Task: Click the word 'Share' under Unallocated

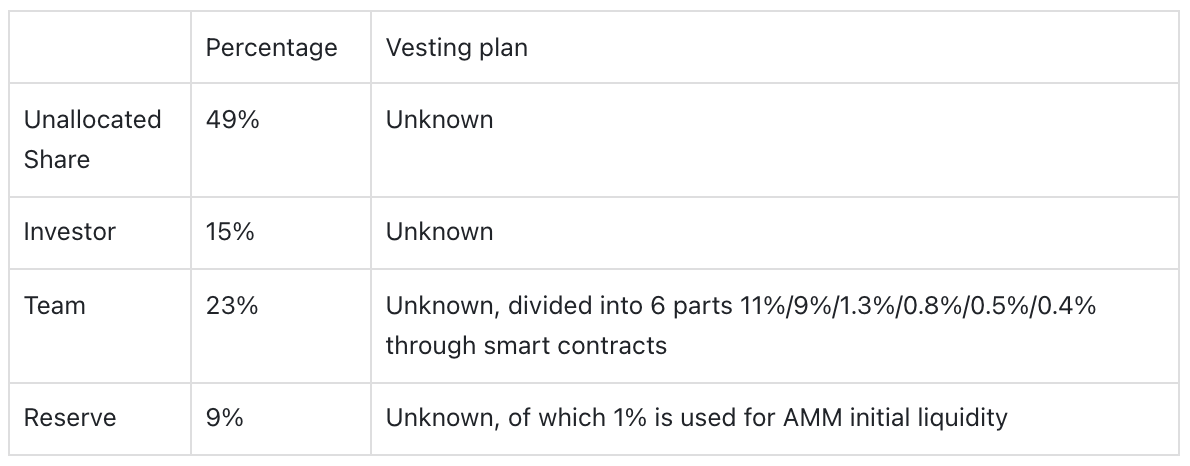Action: pos(57,159)
